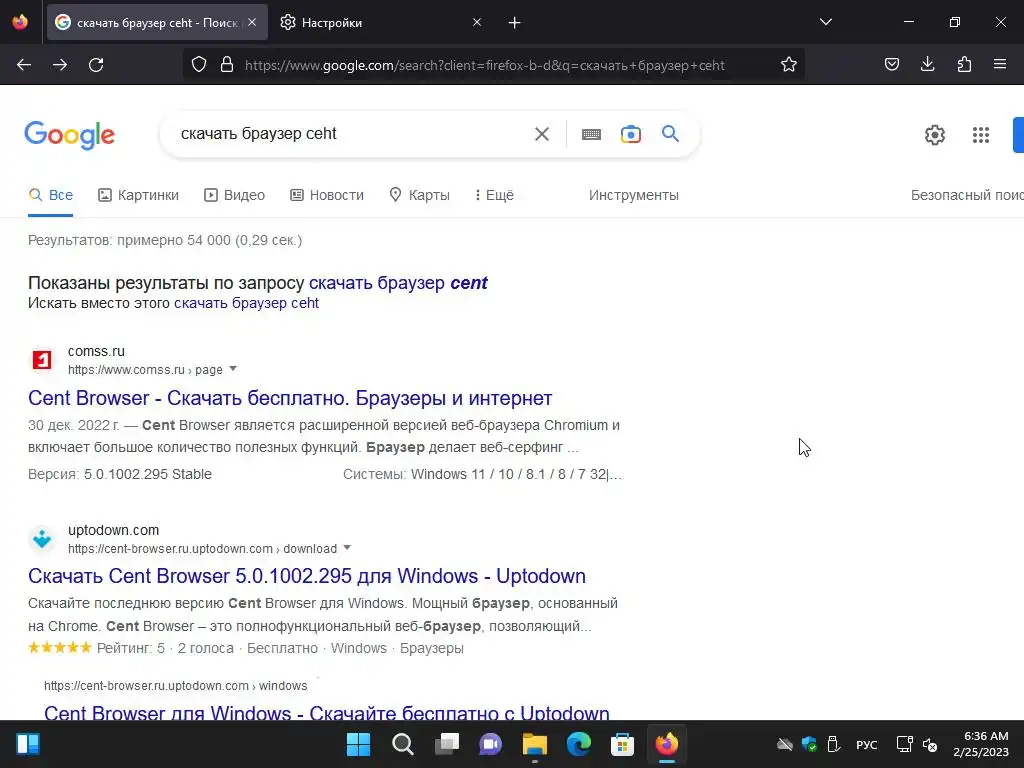Switch to Видео results
The height and width of the screenshot is (768, 1024).
(x=234, y=195)
